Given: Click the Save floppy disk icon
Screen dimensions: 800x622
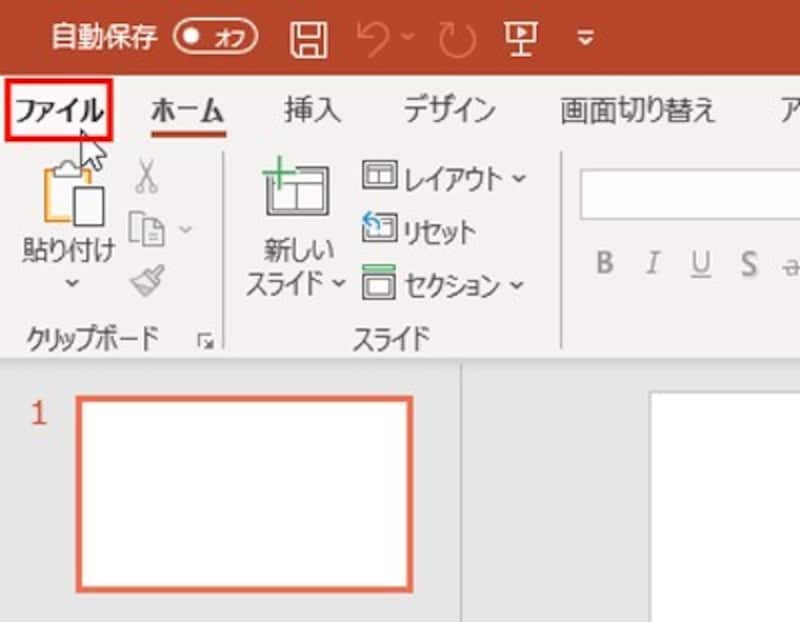Looking at the screenshot, I should click(x=309, y=38).
